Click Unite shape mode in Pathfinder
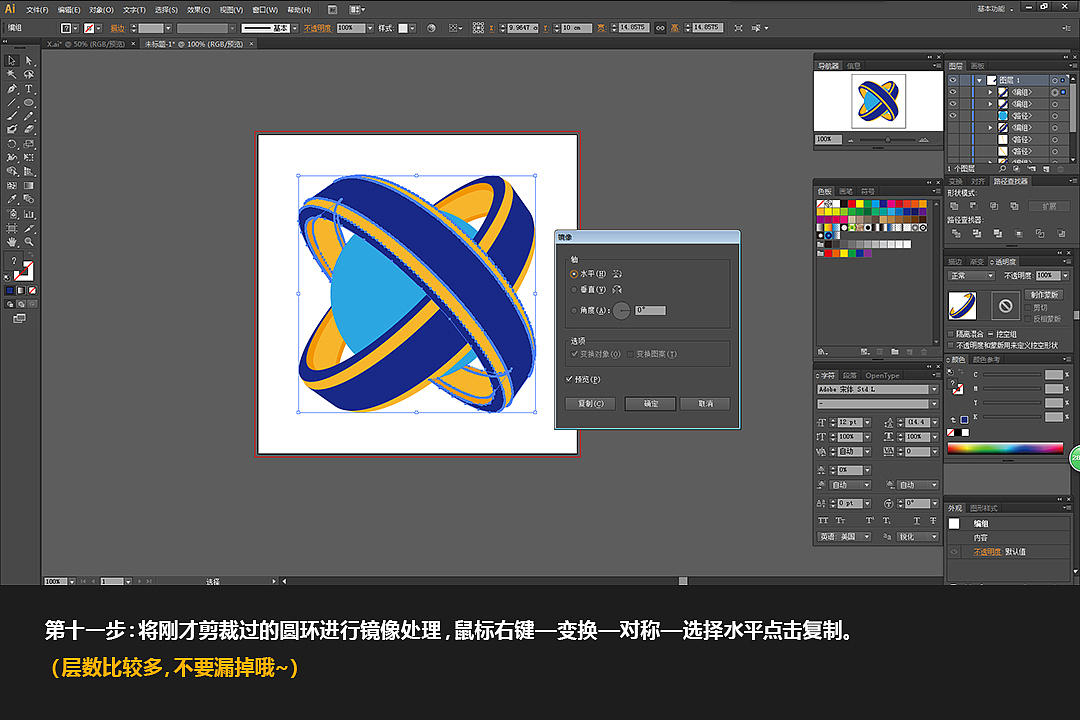Viewport: 1080px width, 720px height. (x=954, y=206)
